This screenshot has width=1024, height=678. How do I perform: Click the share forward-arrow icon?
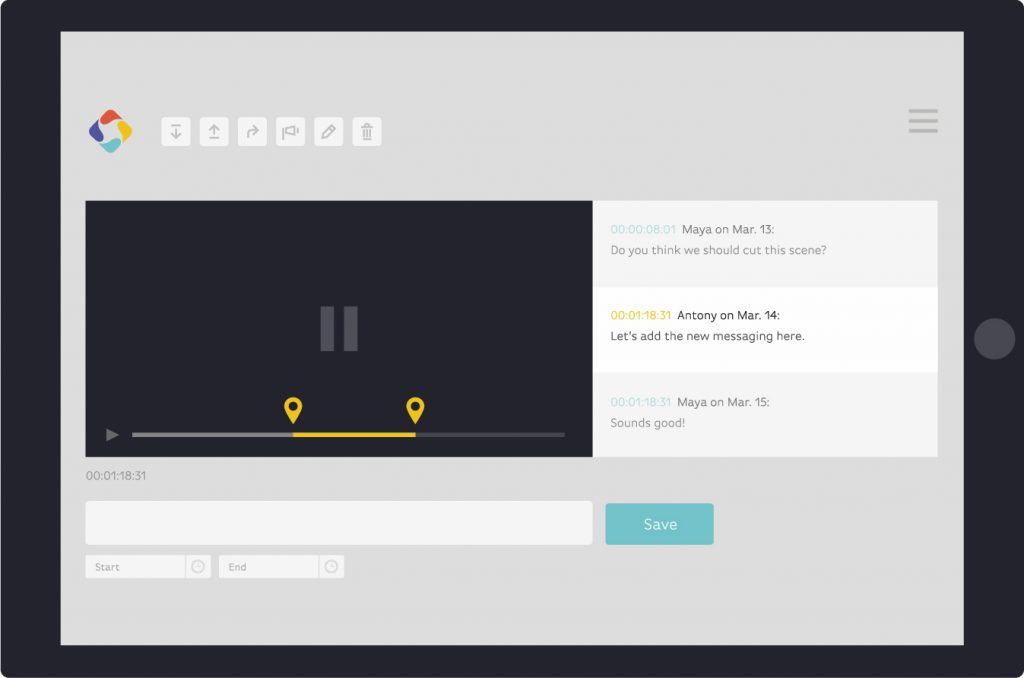[252, 132]
